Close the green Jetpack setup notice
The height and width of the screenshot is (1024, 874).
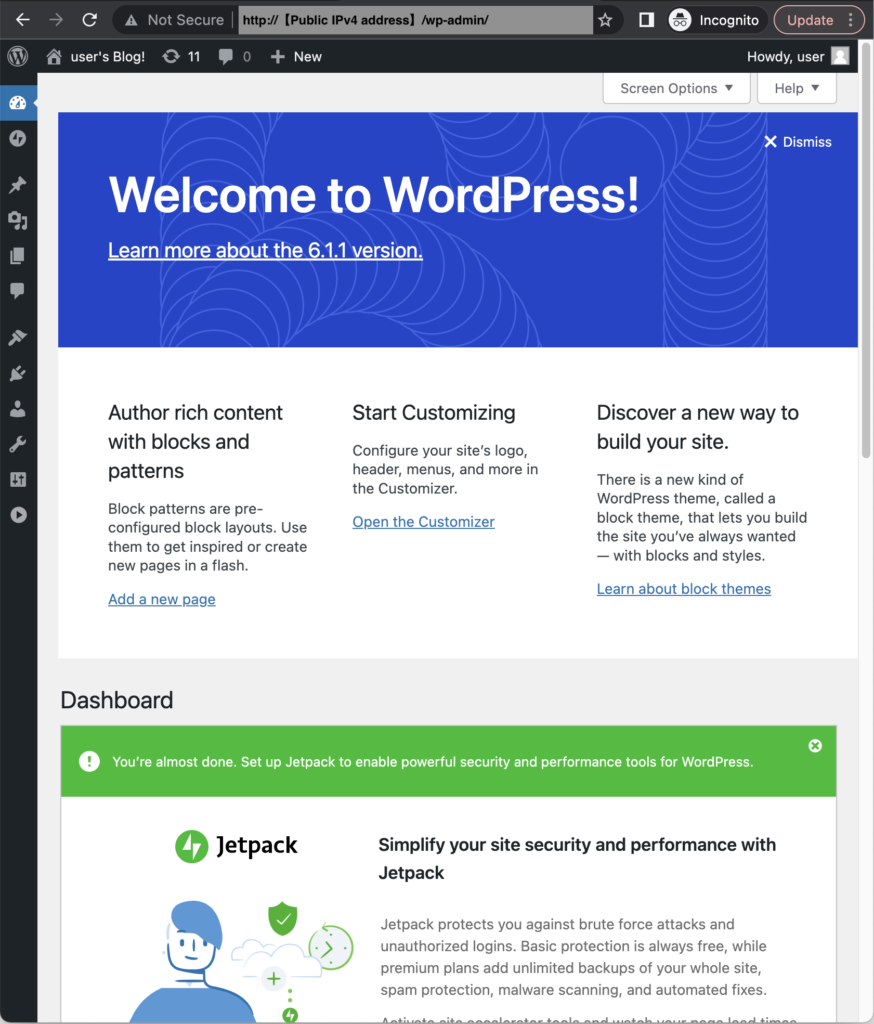[815, 746]
